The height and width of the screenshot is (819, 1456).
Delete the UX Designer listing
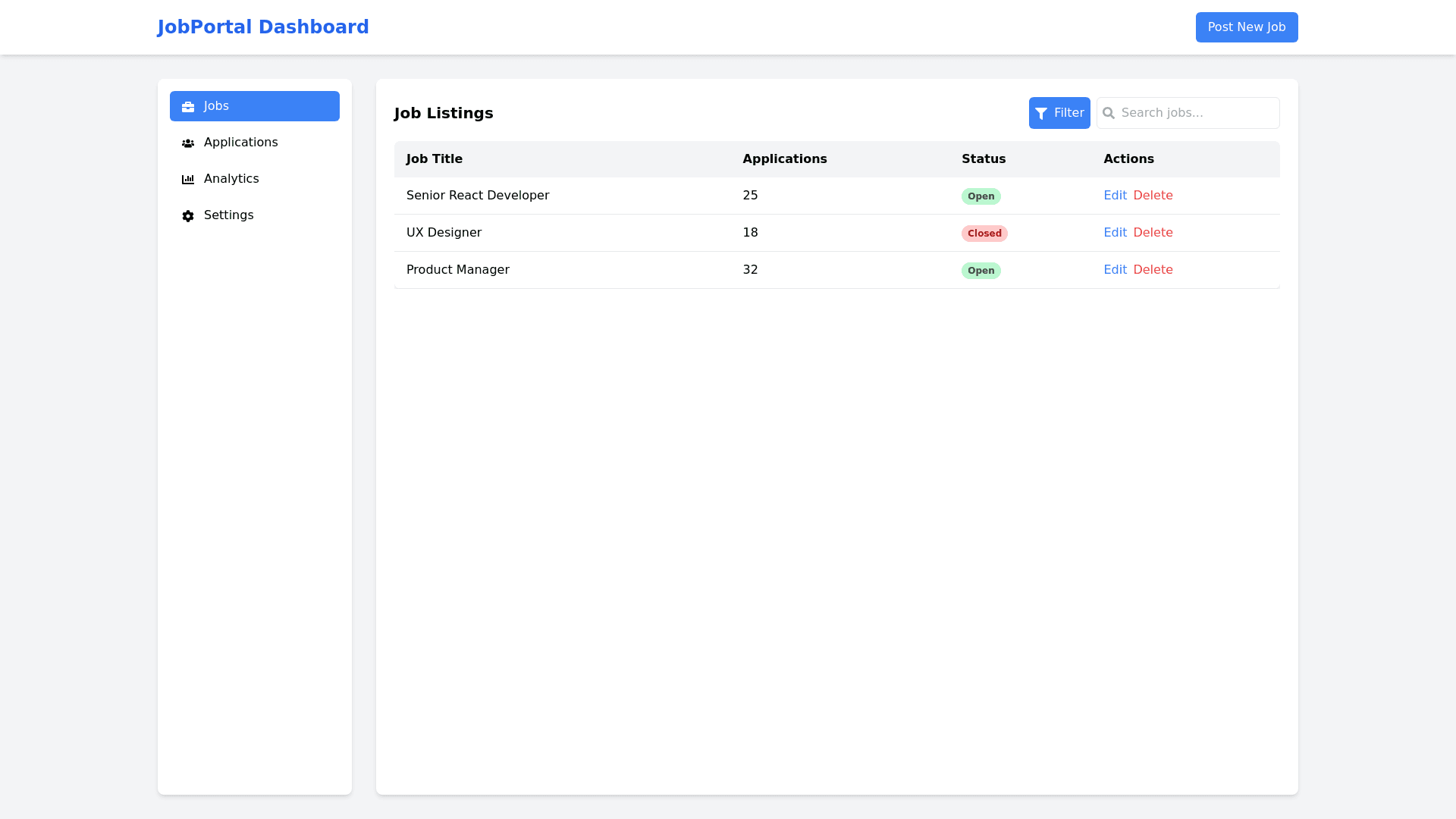point(1153,233)
